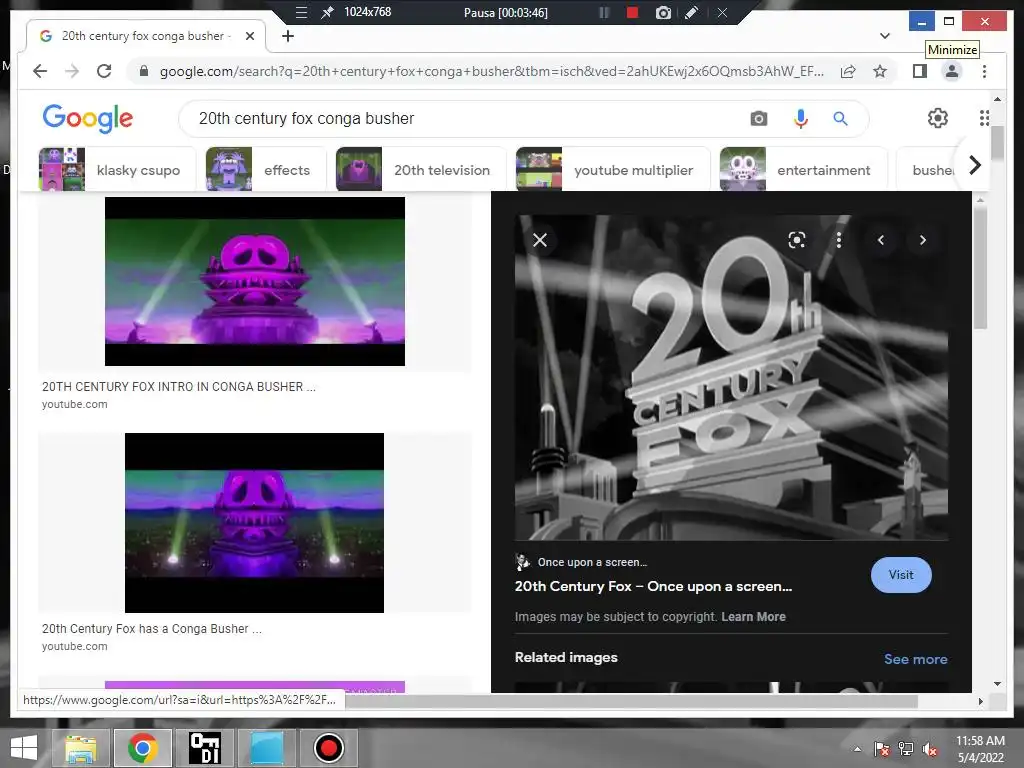Open Once upon a screen source link
Image resolution: width=1024 pixels, height=768 pixels.
[592, 562]
